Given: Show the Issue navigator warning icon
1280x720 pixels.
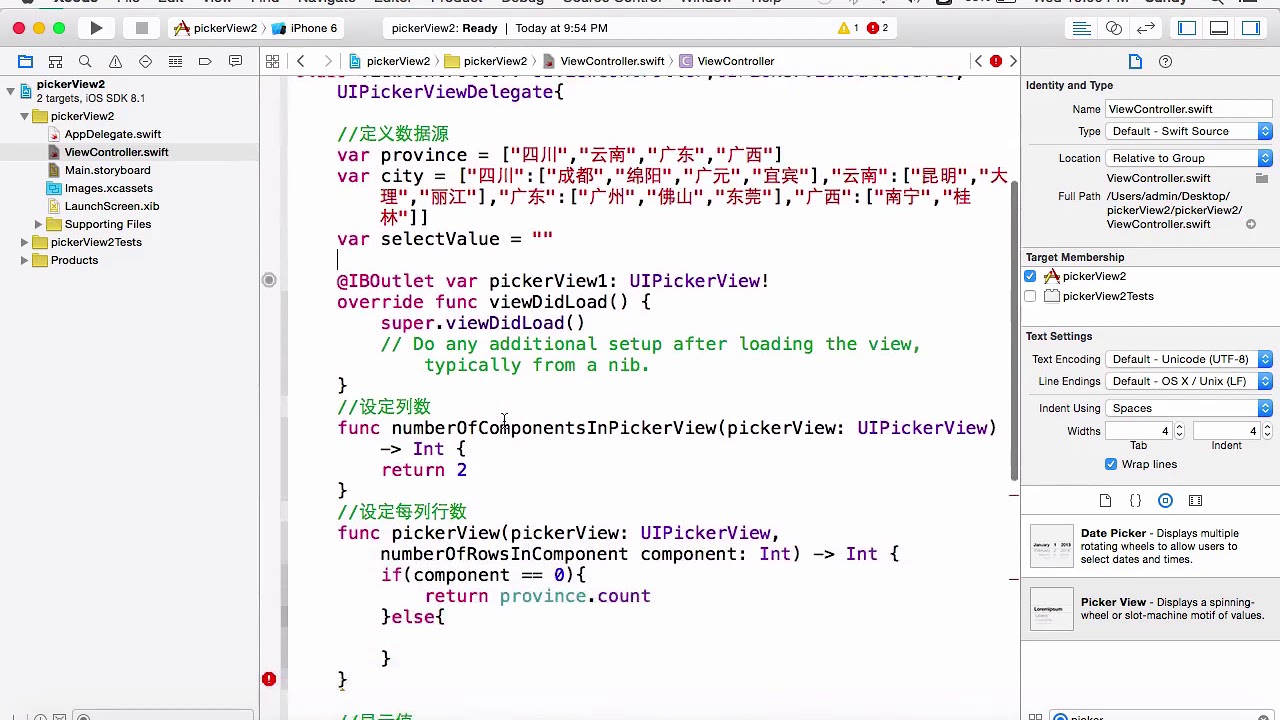Looking at the screenshot, I should point(115,61).
